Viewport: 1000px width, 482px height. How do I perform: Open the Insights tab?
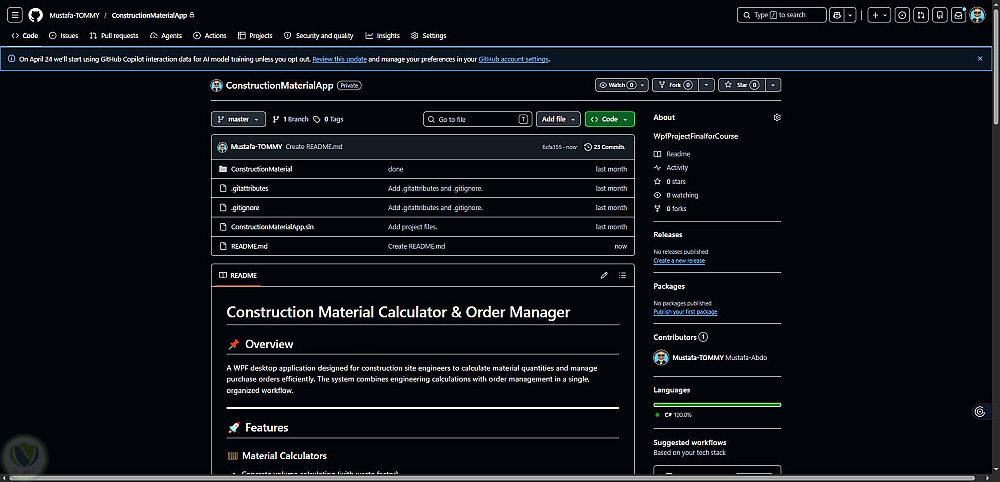click(383, 36)
